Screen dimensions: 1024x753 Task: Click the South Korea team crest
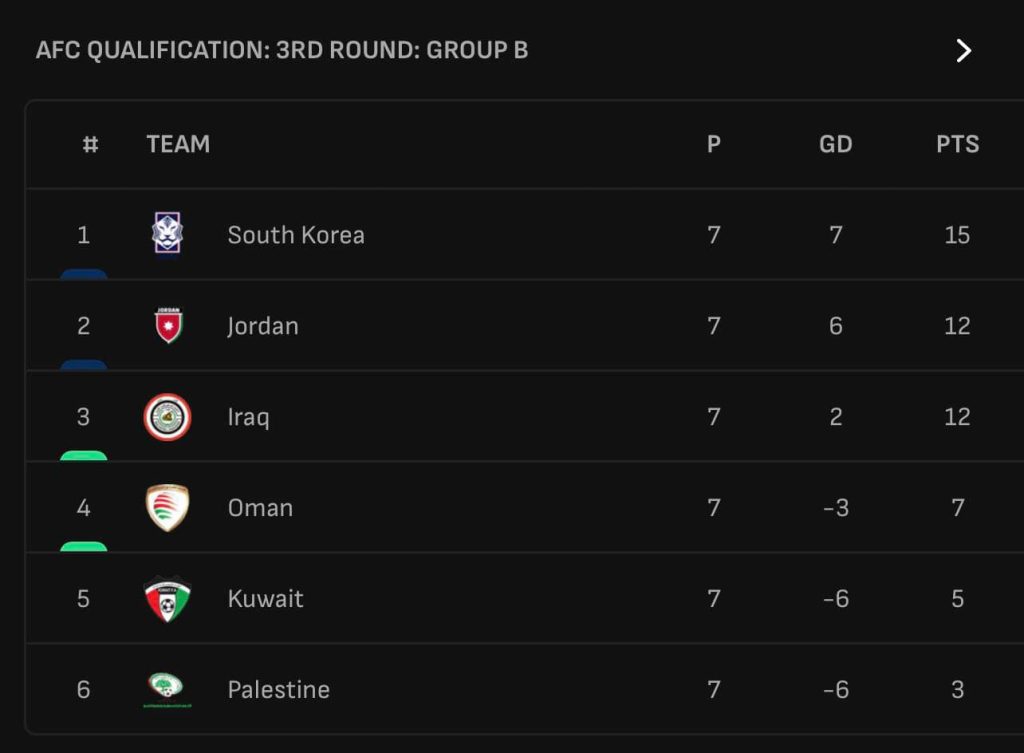(167, 234)
